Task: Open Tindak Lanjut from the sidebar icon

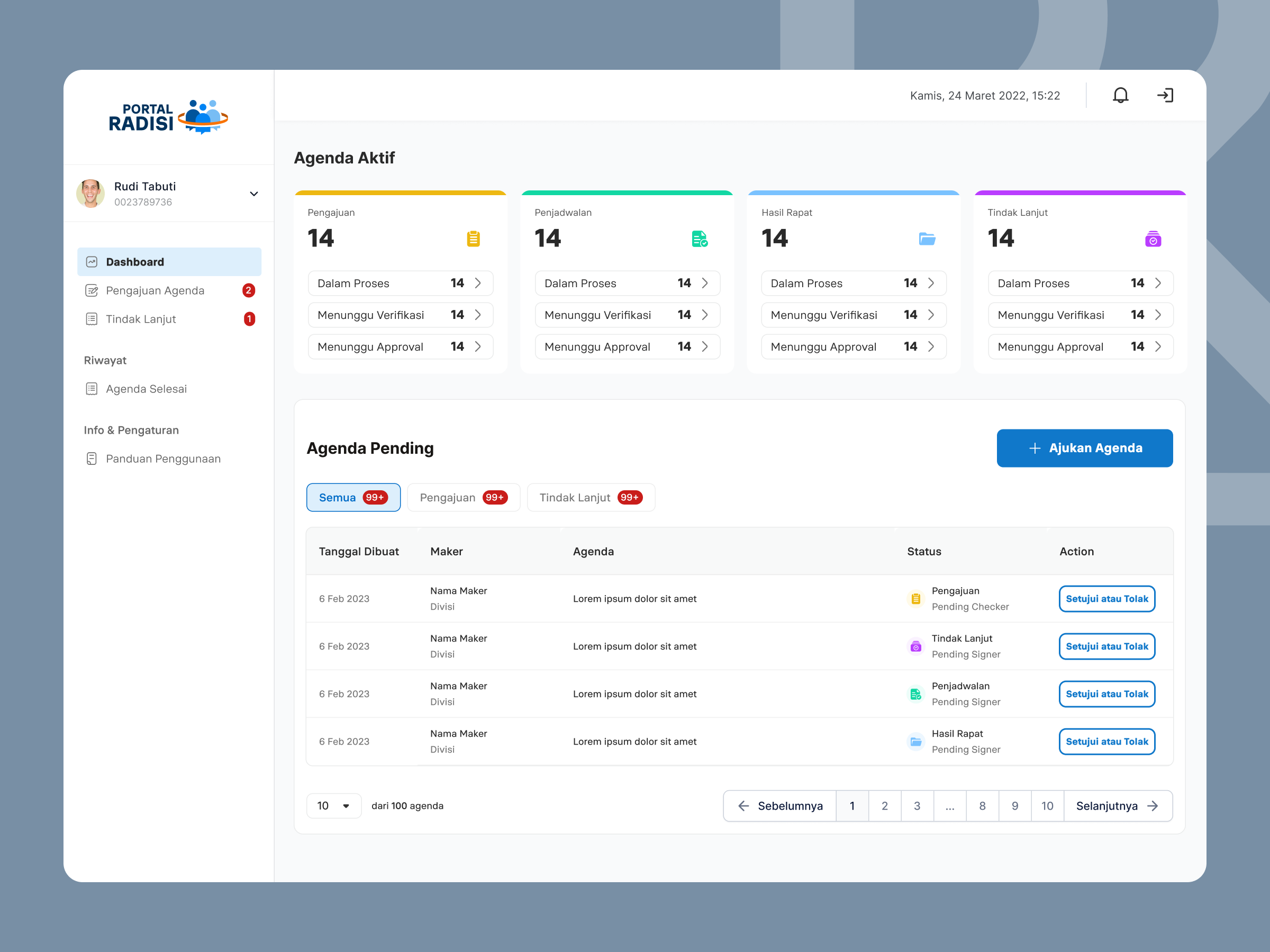Action: (x=93, y=319)
